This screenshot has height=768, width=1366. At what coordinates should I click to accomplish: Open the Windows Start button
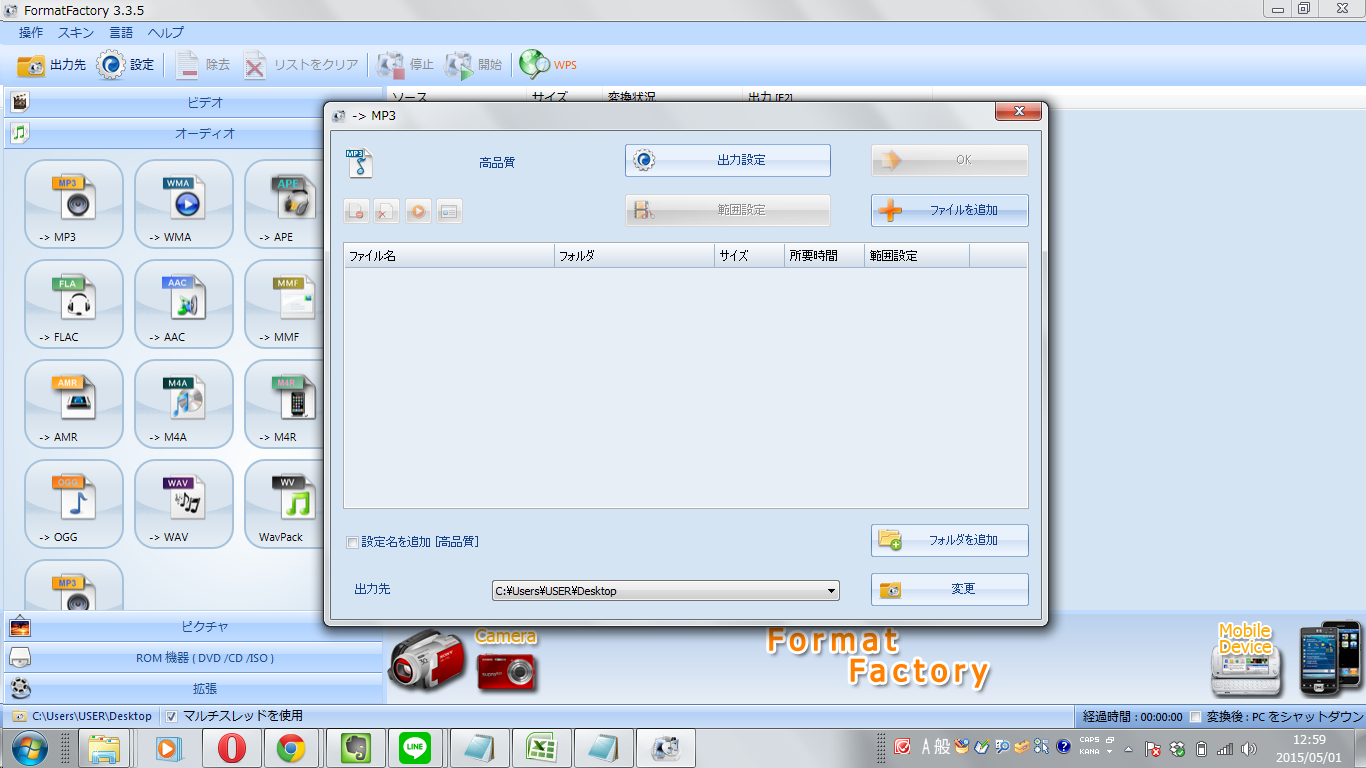coord(28,747)
